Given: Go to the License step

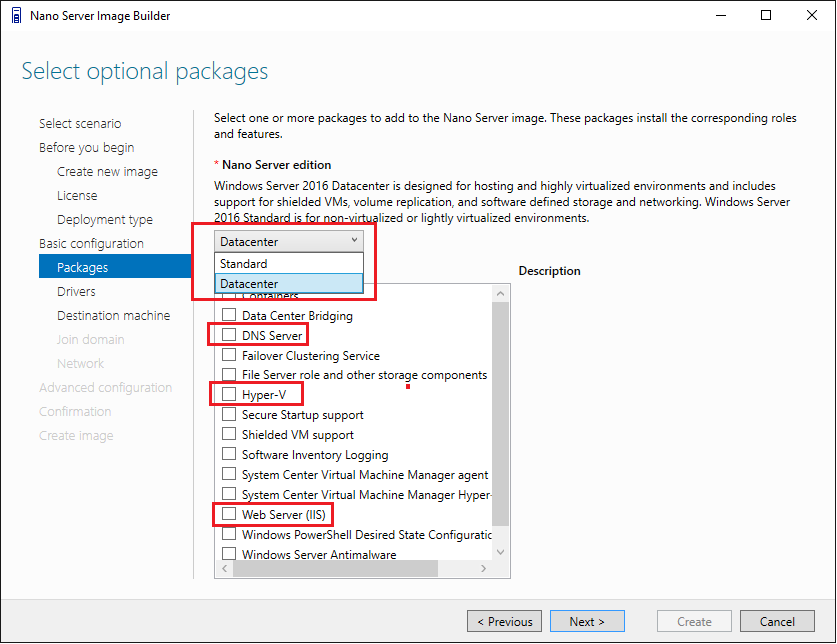Looking at the screenshot, I should point(77,195).
